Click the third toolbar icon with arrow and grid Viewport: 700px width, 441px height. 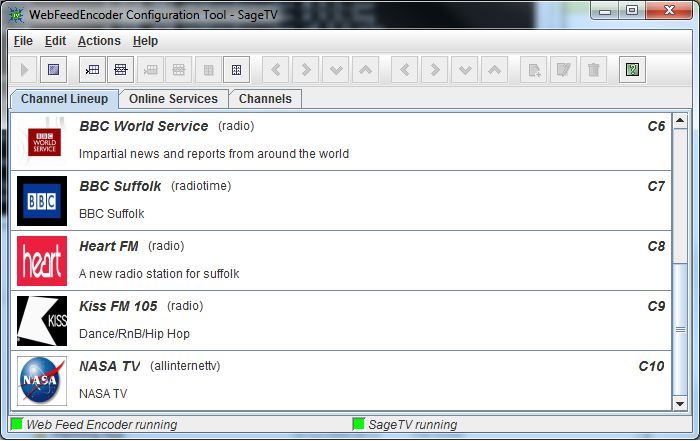coord(93,70)
